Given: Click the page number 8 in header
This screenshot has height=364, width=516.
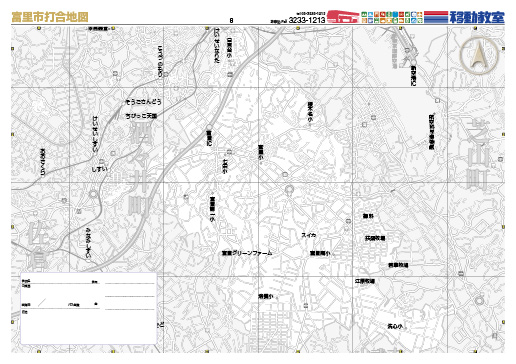Looking at the screenshot, I should (x=231, y=20).
